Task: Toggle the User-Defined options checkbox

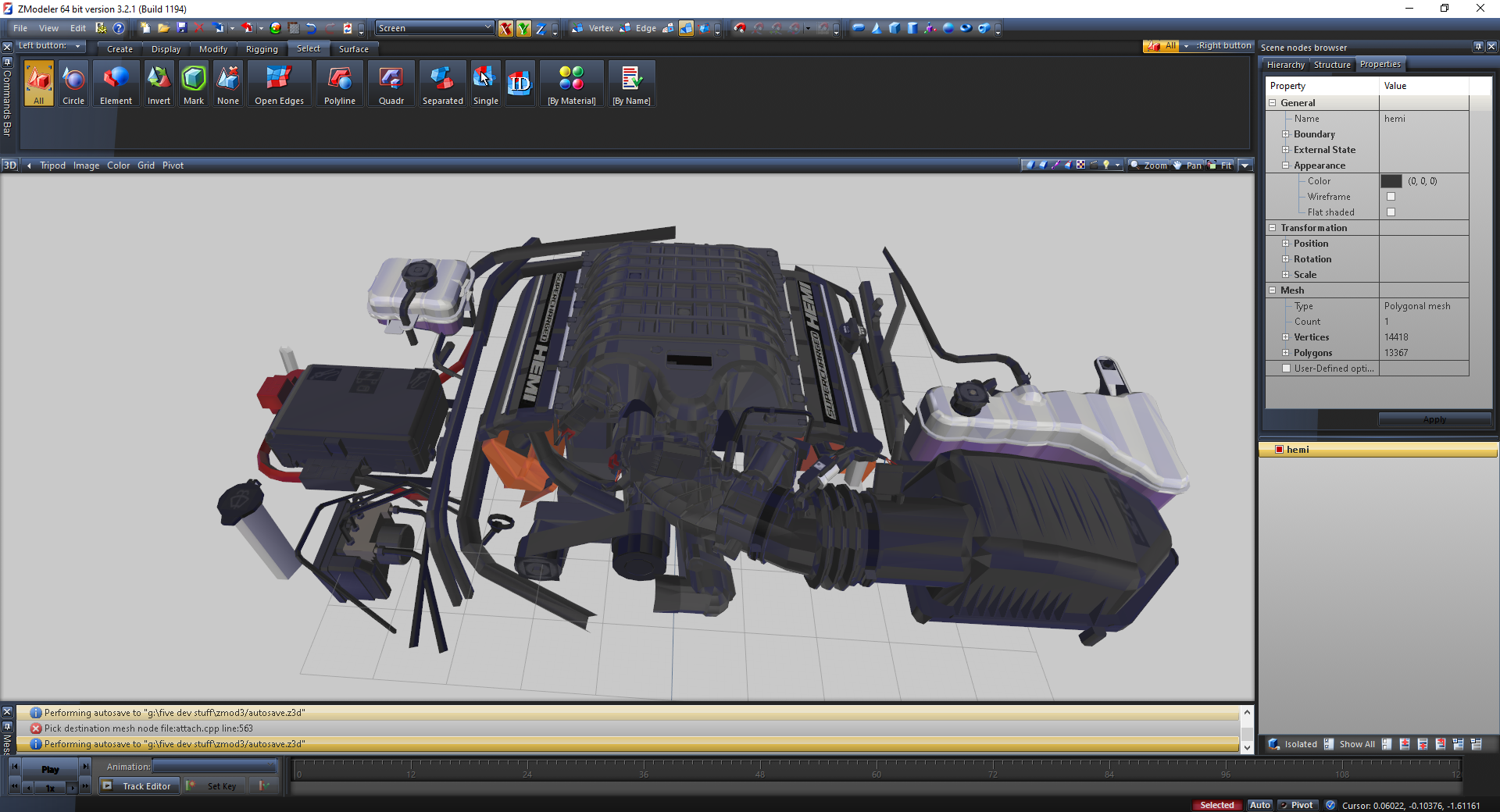Action: (x=1286, y=369)
